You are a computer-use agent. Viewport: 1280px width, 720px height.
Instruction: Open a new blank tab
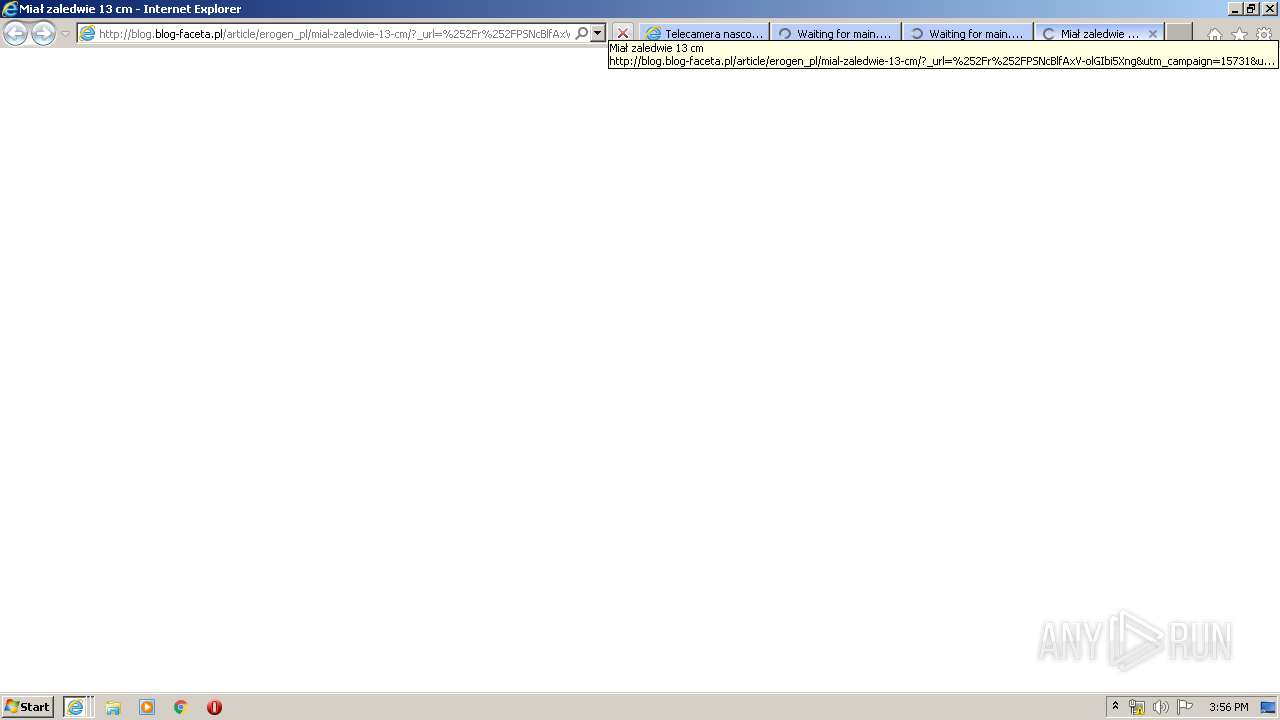click(x=1179, y=33)
